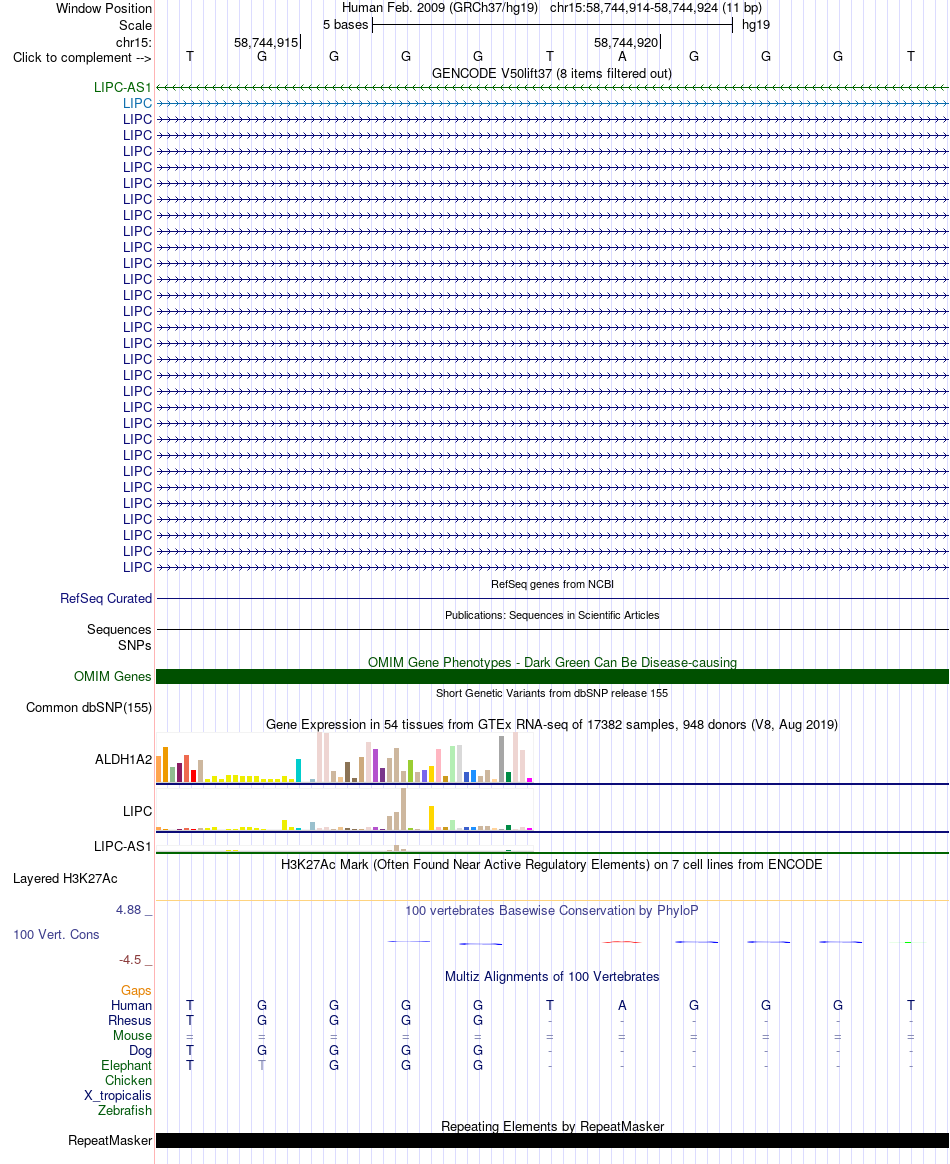This screenshot has height=1164, width=950.
Task: Open 'Short Genetic Variants from dbSNP release 155'
Action: [552, 693]
